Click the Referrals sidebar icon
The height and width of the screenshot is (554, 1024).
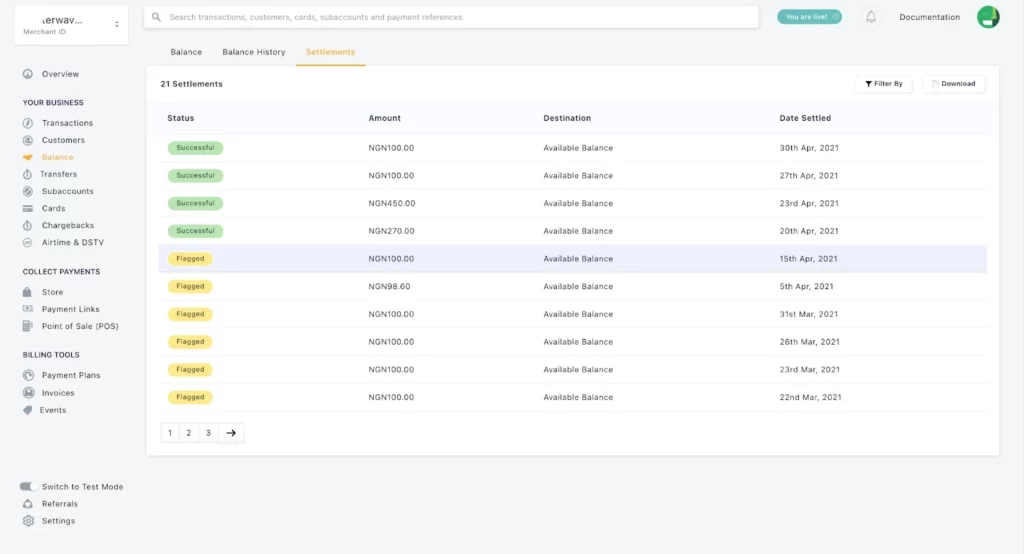click(27, 504)
